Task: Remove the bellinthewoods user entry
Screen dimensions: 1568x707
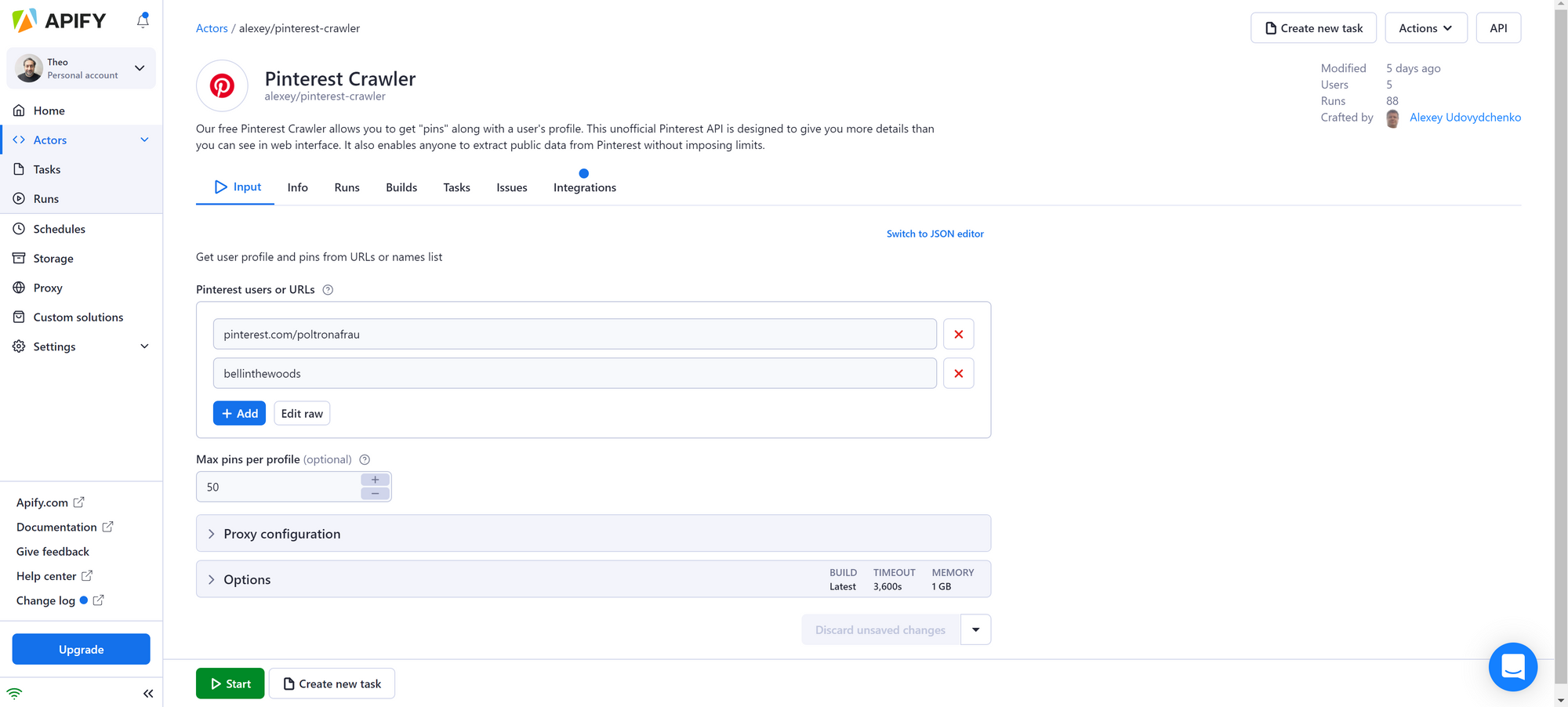Action: click(958, 373)
